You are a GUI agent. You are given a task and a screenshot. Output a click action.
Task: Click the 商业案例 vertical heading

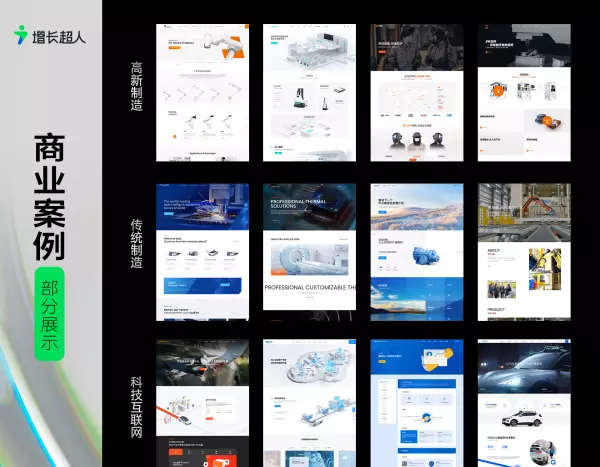point(49,197)
